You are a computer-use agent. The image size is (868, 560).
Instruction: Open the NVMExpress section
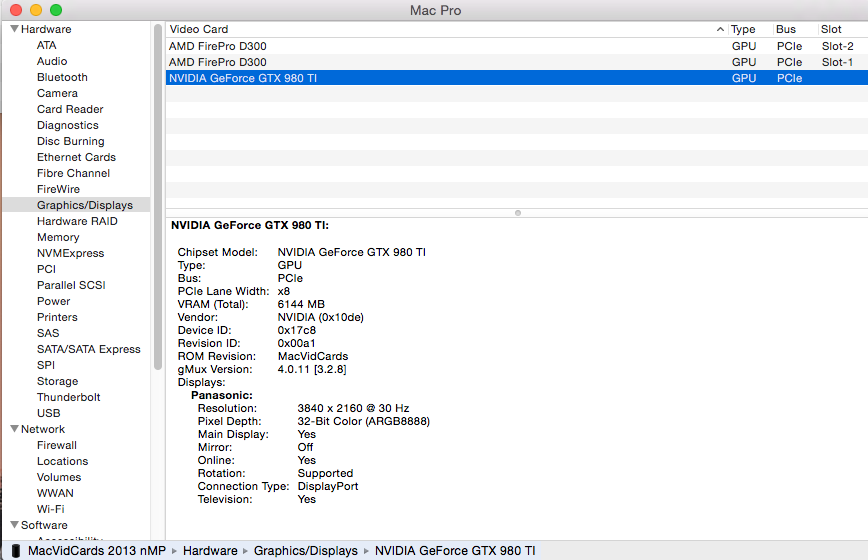70,253
